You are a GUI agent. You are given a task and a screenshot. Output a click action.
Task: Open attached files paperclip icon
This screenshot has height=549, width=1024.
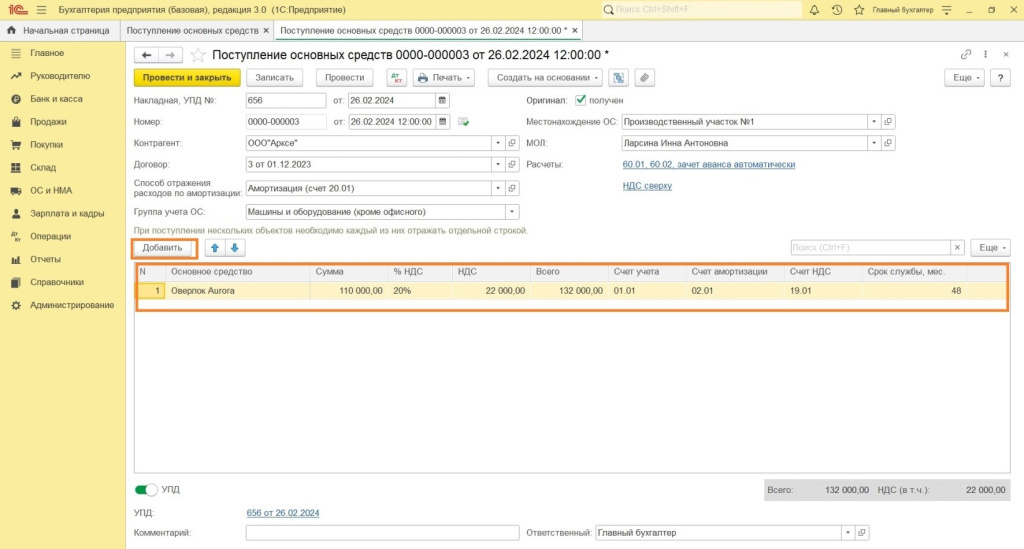[x=645, y=77]
